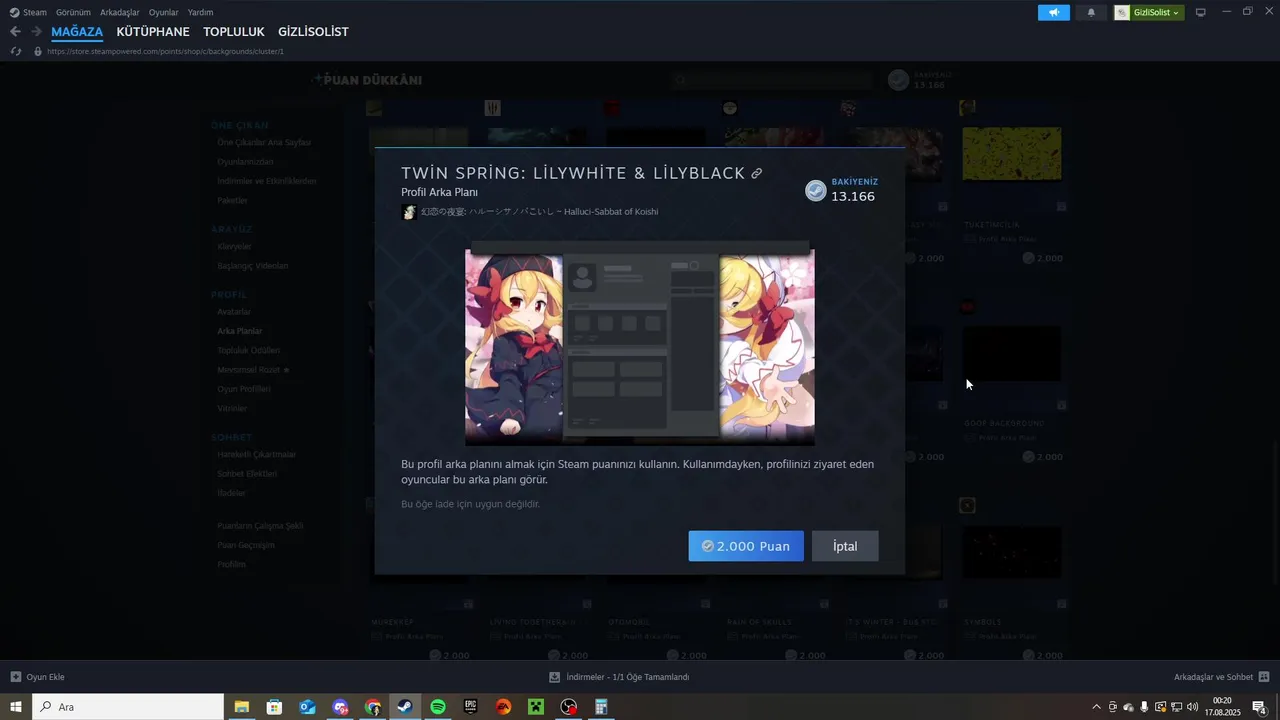
Task: Switch to the MAĞAZA tab
Action: pyautogui.click(x=77, y=32)
